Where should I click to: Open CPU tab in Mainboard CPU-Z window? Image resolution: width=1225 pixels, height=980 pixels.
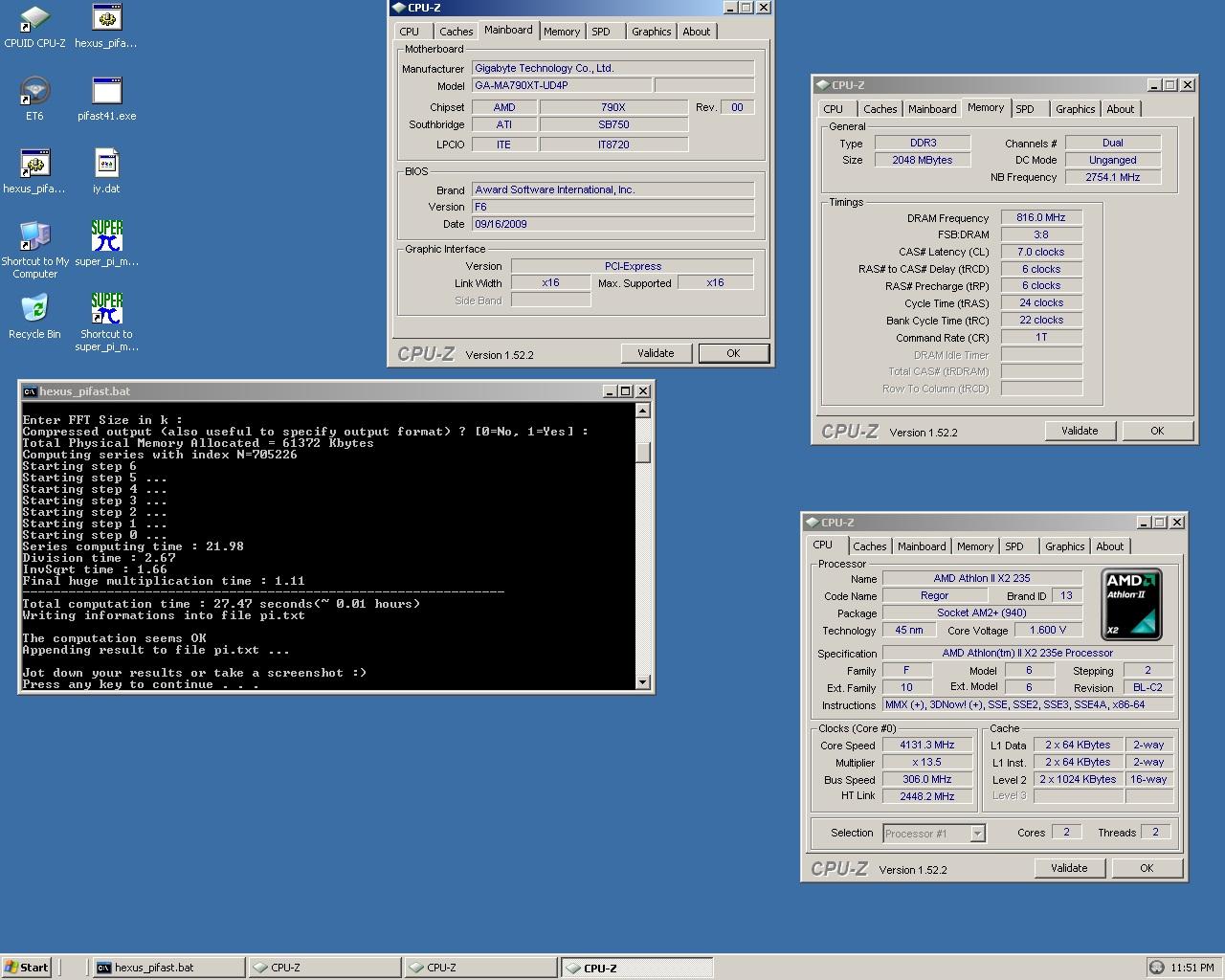(x=410, y=32)
